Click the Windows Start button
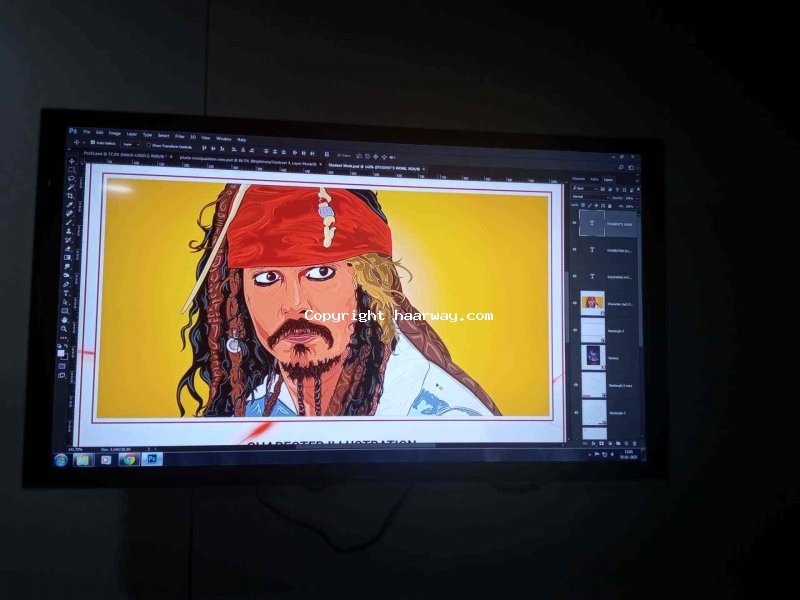 (61, 460)
